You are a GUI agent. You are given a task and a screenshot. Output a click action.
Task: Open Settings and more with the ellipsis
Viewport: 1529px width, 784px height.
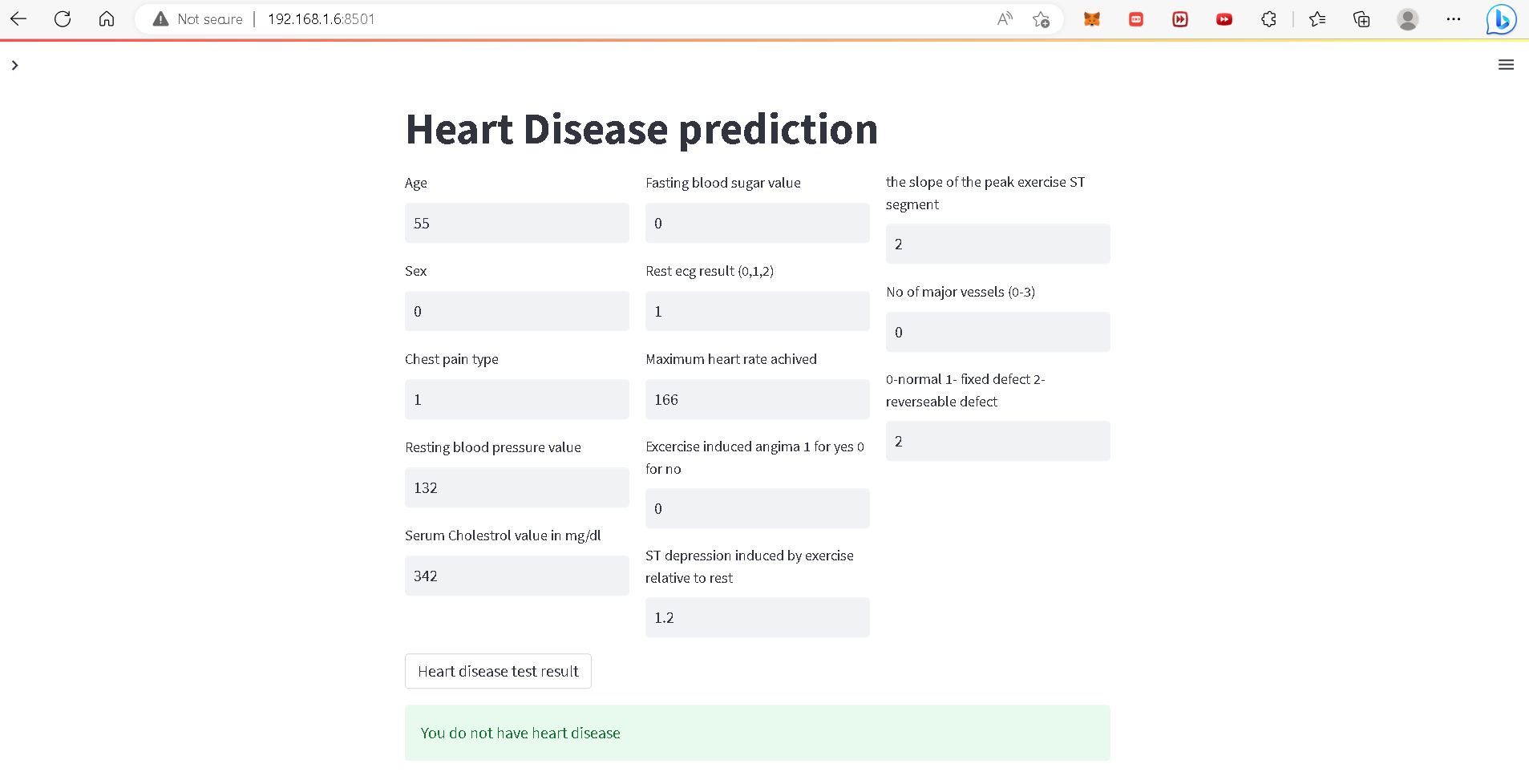[x=1454, y=18]
